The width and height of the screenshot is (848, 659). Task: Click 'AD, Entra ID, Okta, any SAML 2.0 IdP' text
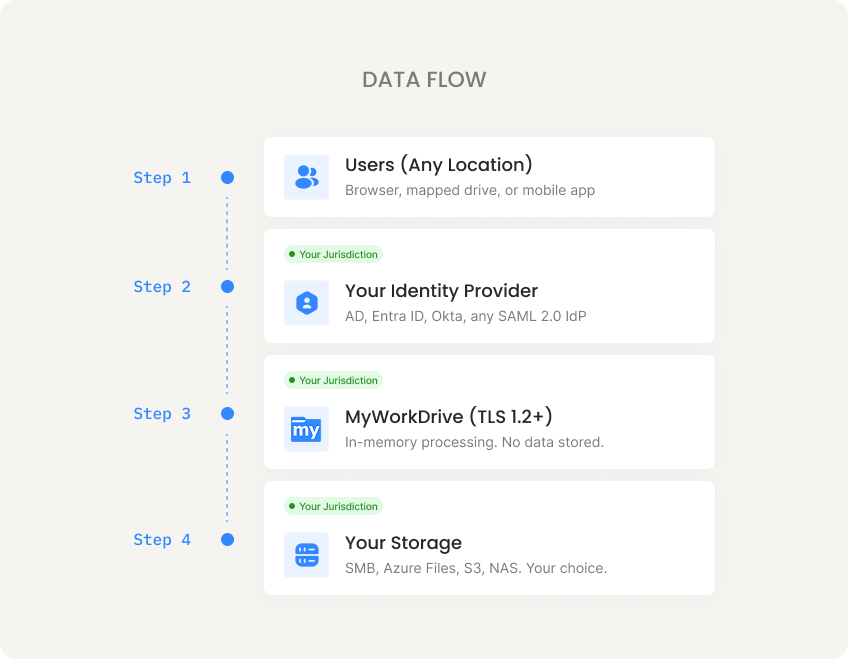tap(466, 316)
